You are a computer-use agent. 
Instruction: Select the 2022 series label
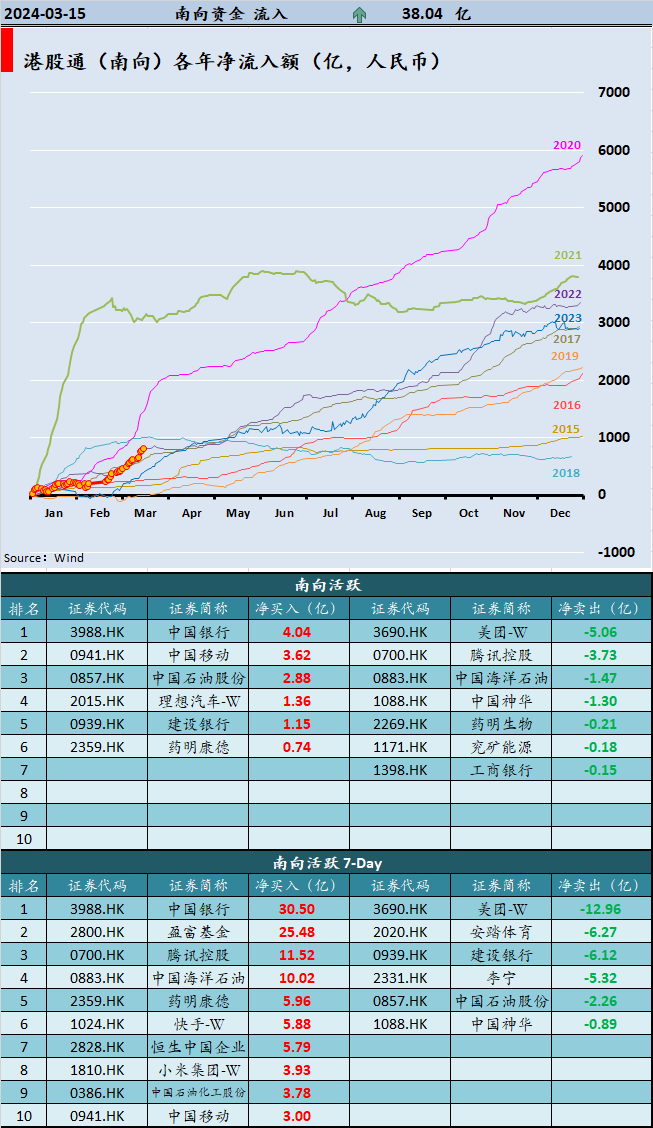point(567,294)
